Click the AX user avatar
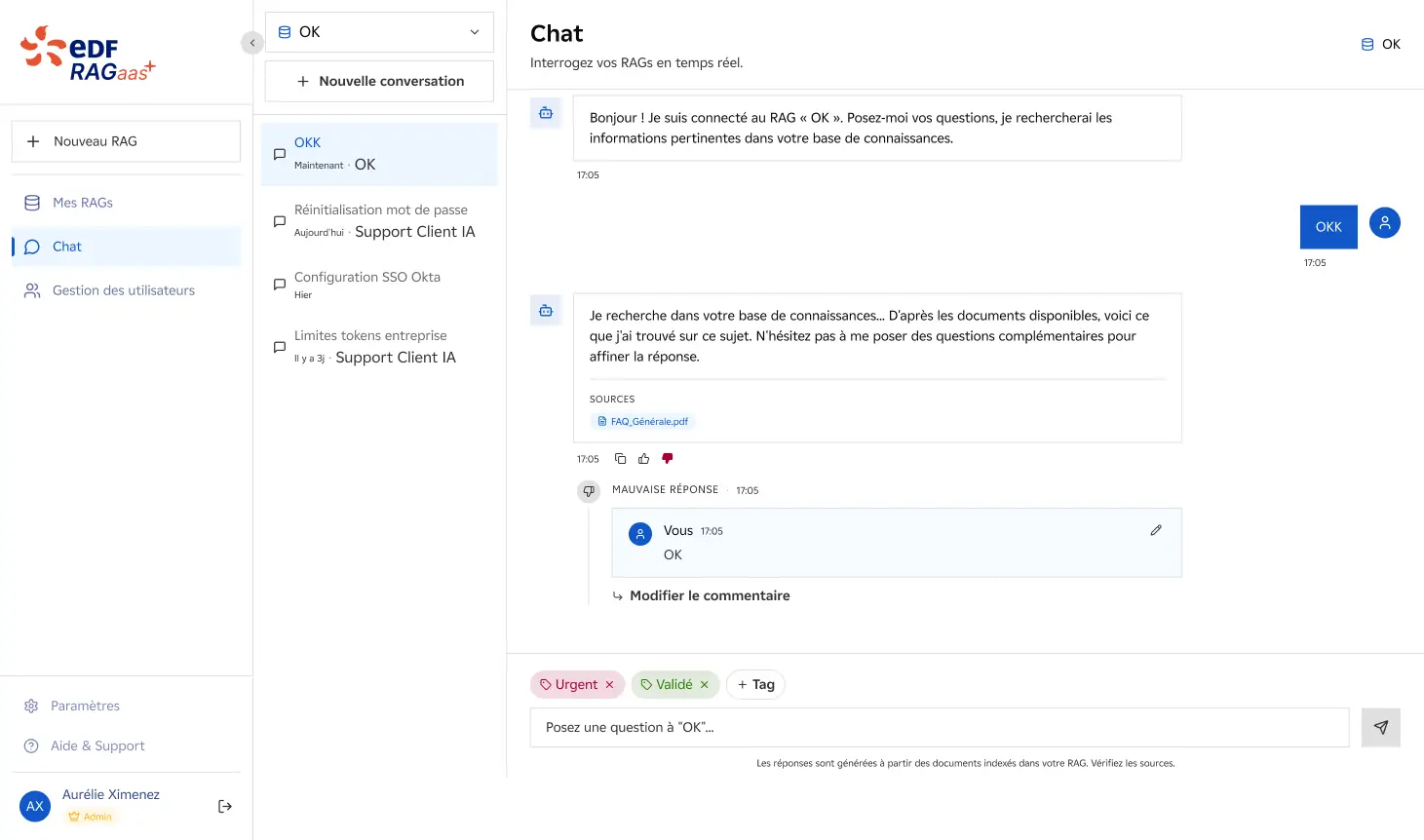1424x840 pixels. point(35,806)
